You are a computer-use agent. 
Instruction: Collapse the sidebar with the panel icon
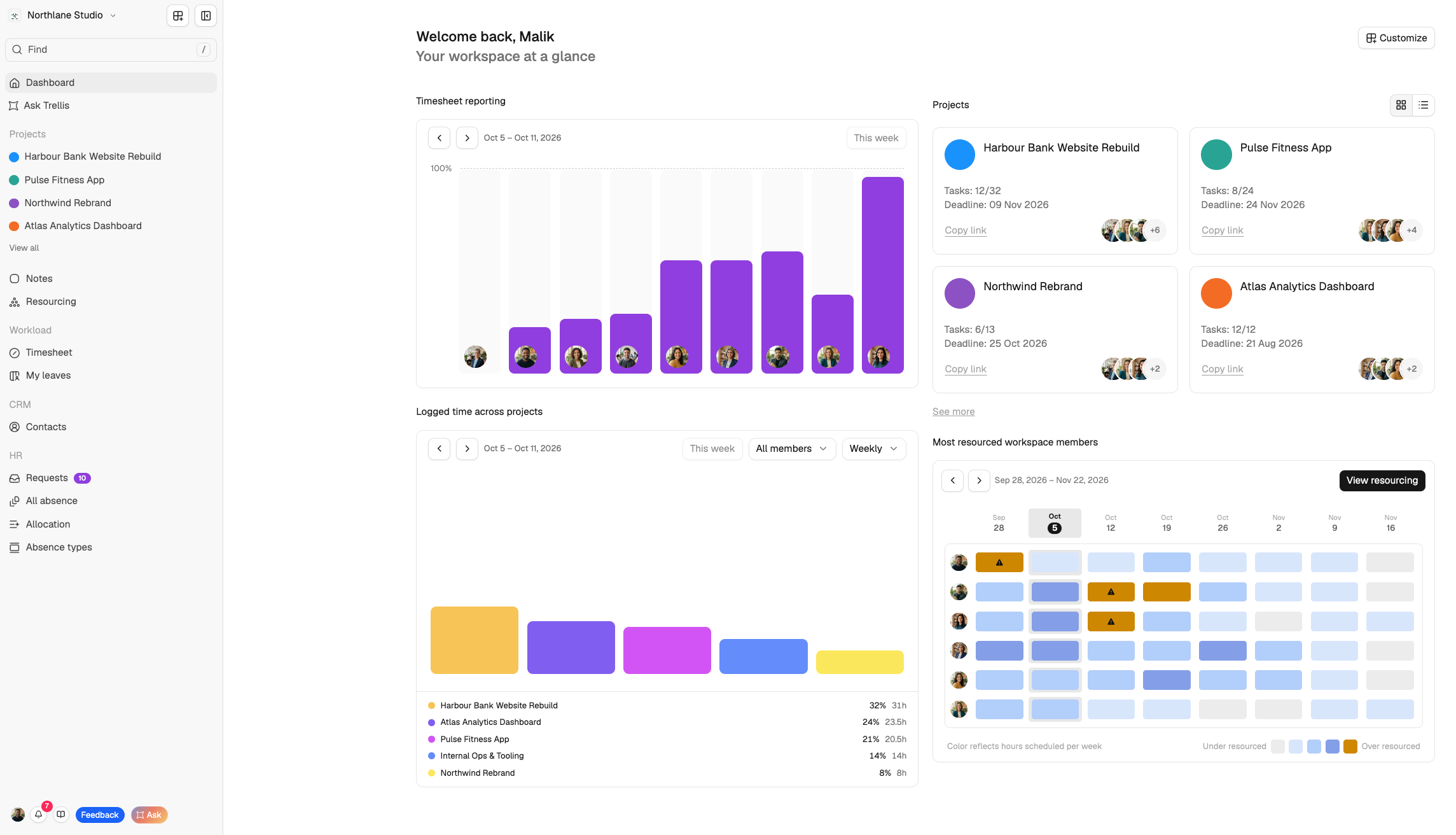point(206,16)
